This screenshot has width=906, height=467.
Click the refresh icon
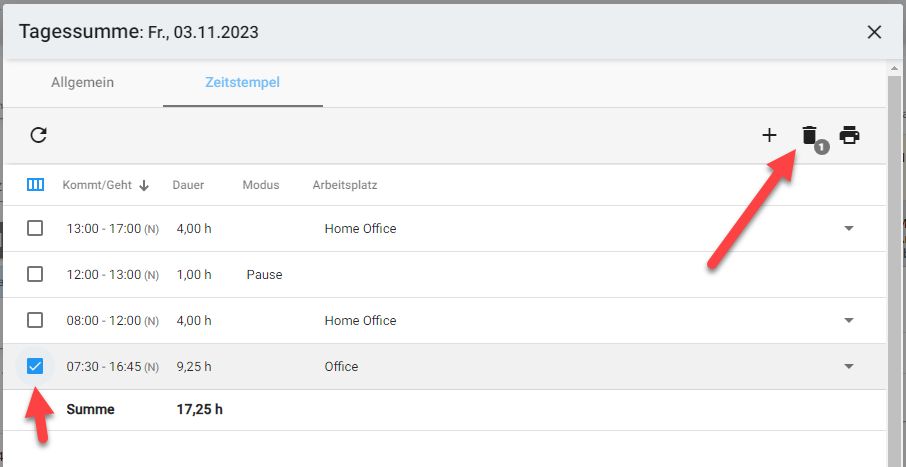point(39,135)
